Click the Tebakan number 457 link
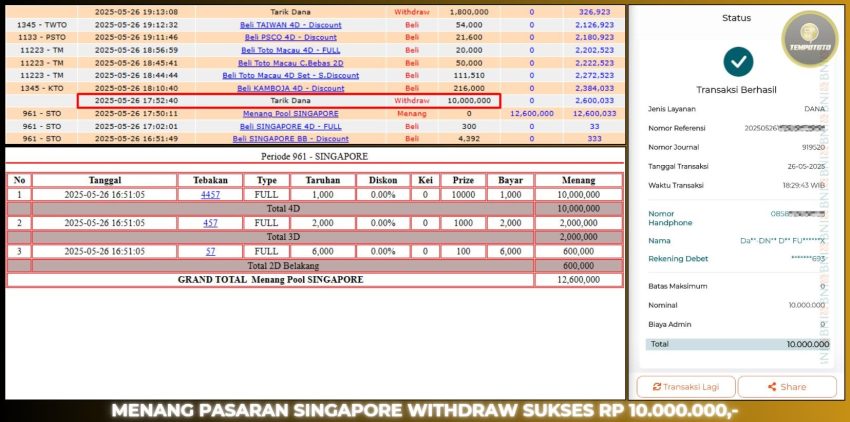The height and width of the screenshot is (422, 850). [x=210, y=223]
